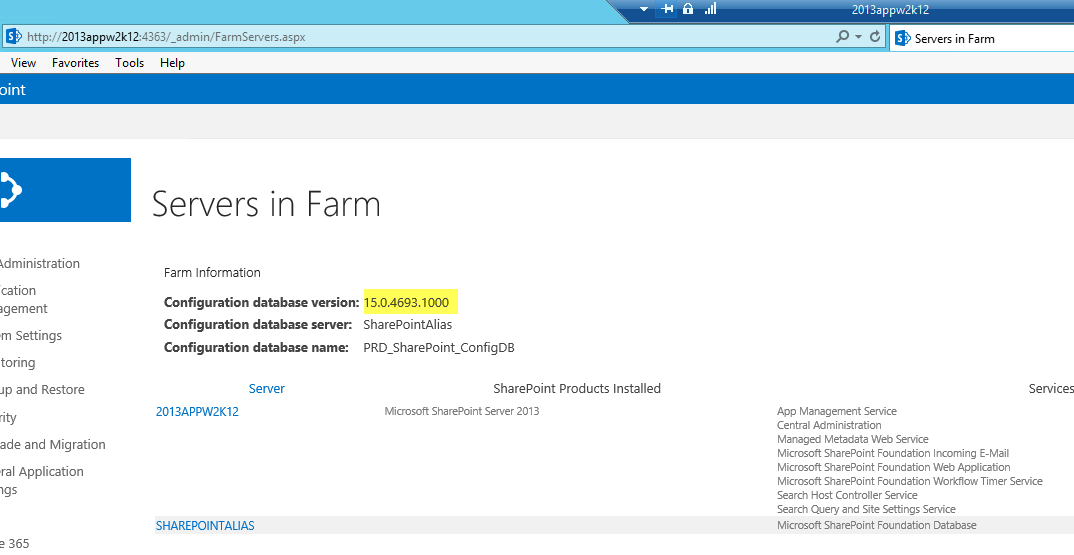The width and height of the screenshot is (1074, 555).
Task: Open the Tools menu
Action: 129,62
